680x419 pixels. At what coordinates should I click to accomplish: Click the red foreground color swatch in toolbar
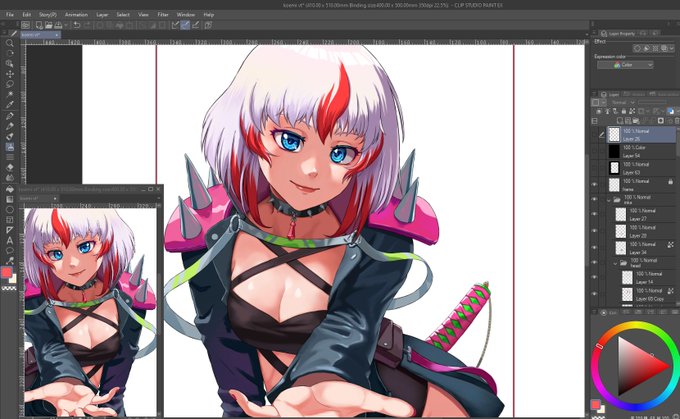[x=7, y=272]
